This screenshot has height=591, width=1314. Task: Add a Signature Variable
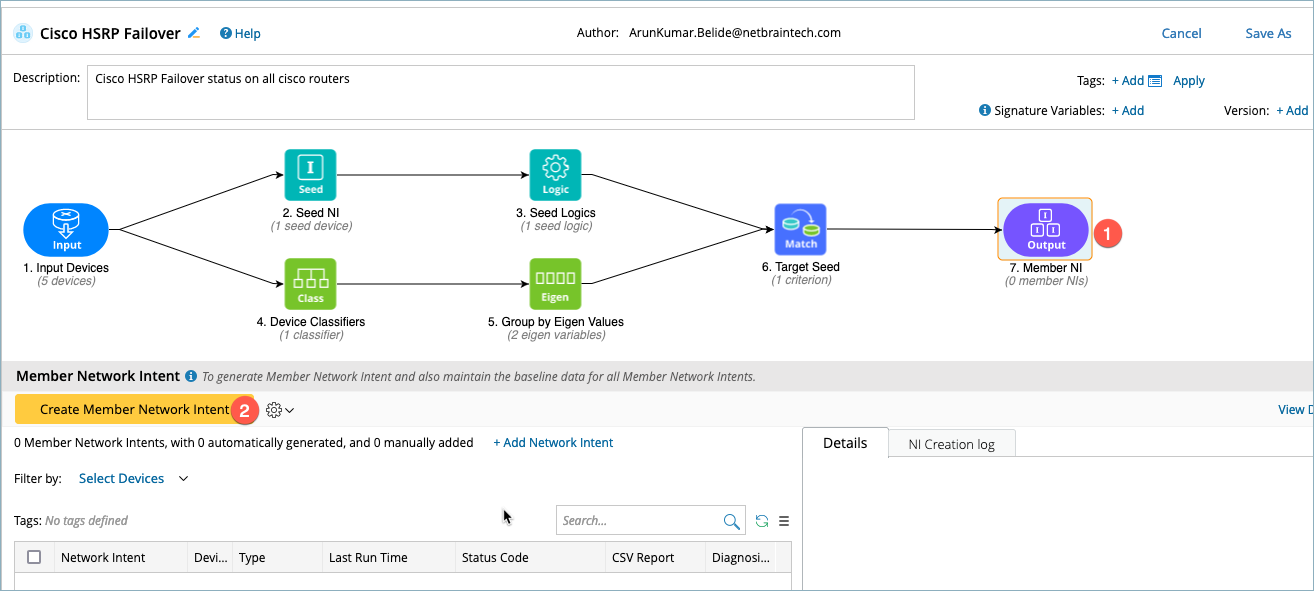pos(1128,111)
